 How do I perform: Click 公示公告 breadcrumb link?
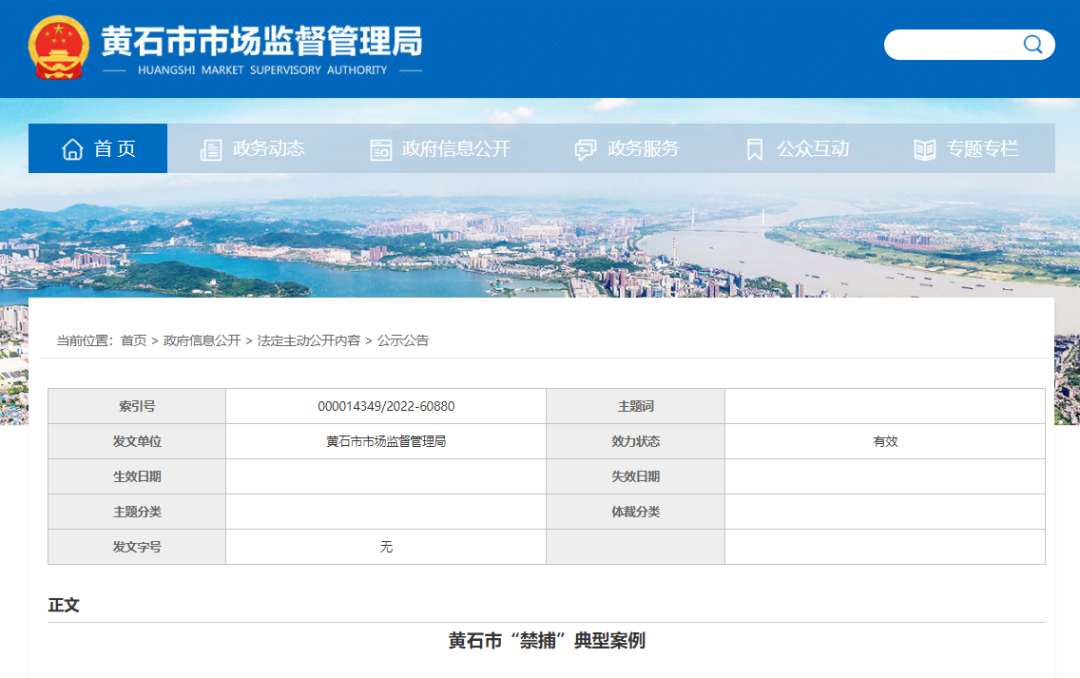(403, 340)
